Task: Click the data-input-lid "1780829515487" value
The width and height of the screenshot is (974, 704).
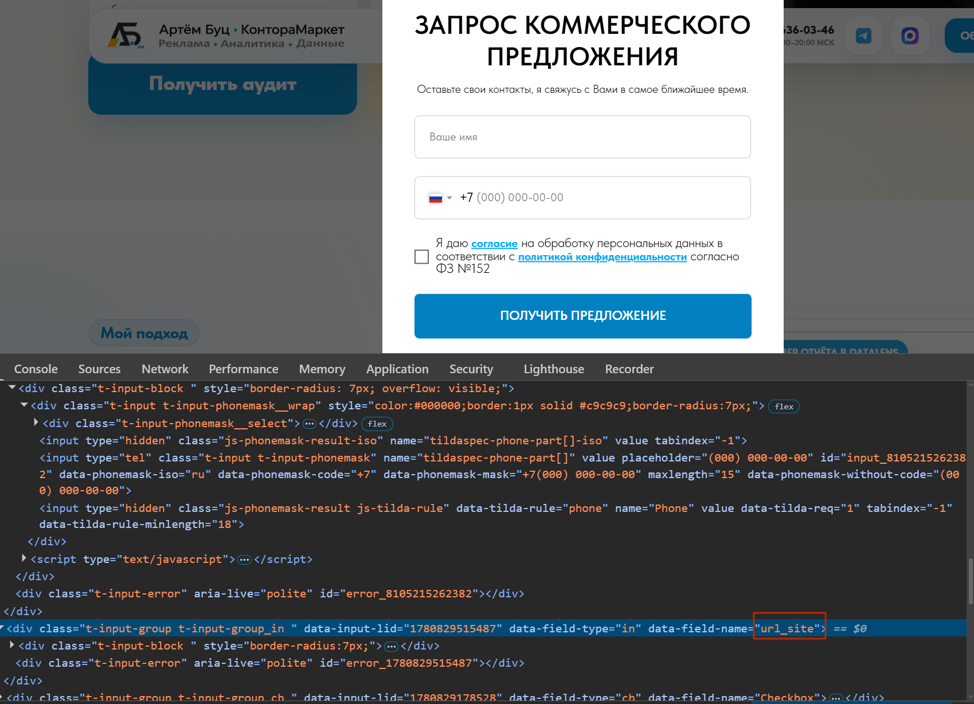Action: point(454,628)
